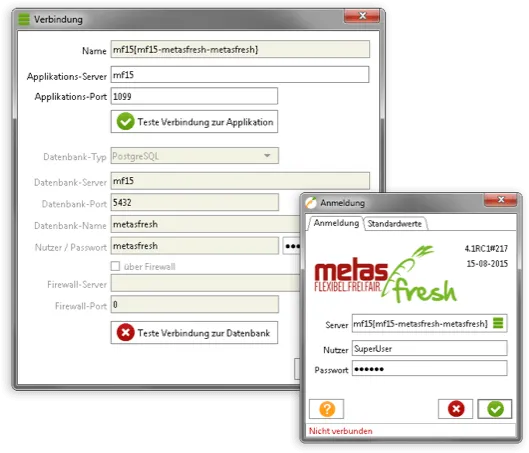Click the Firewall-Server field

tap(205, 283)
